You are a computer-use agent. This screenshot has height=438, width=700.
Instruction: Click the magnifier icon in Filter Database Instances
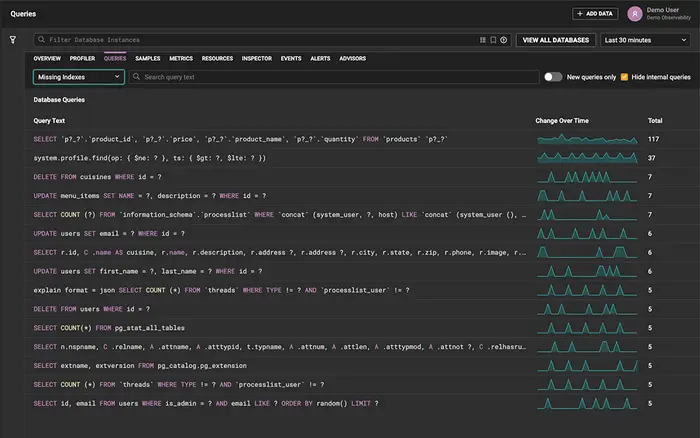(42, 40)
